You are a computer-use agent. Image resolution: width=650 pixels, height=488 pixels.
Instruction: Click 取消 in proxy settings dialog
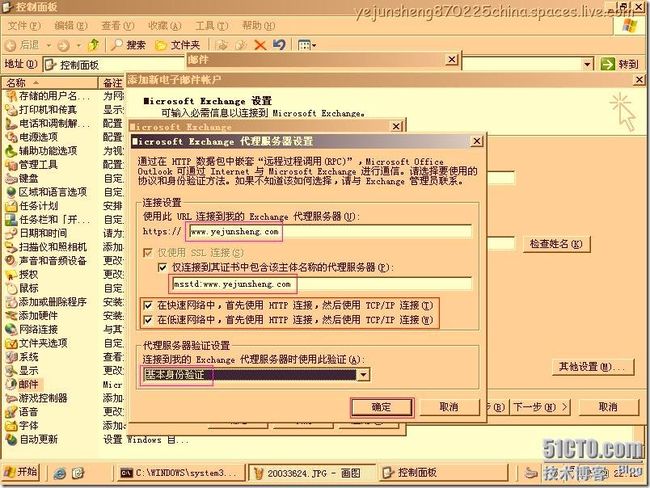(449, 407)
